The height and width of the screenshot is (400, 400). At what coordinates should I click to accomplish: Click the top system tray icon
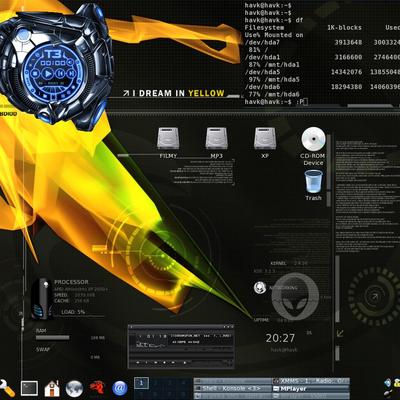388,382
